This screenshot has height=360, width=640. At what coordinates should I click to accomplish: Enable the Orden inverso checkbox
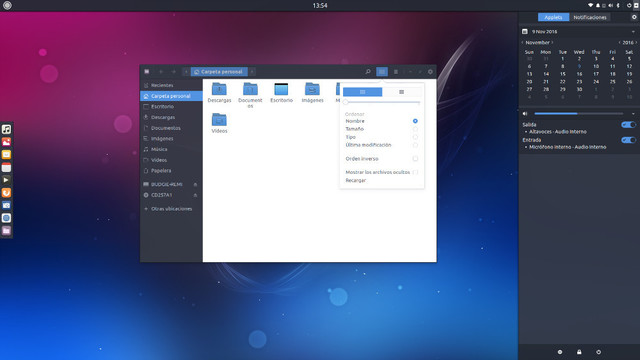point(415,158)
